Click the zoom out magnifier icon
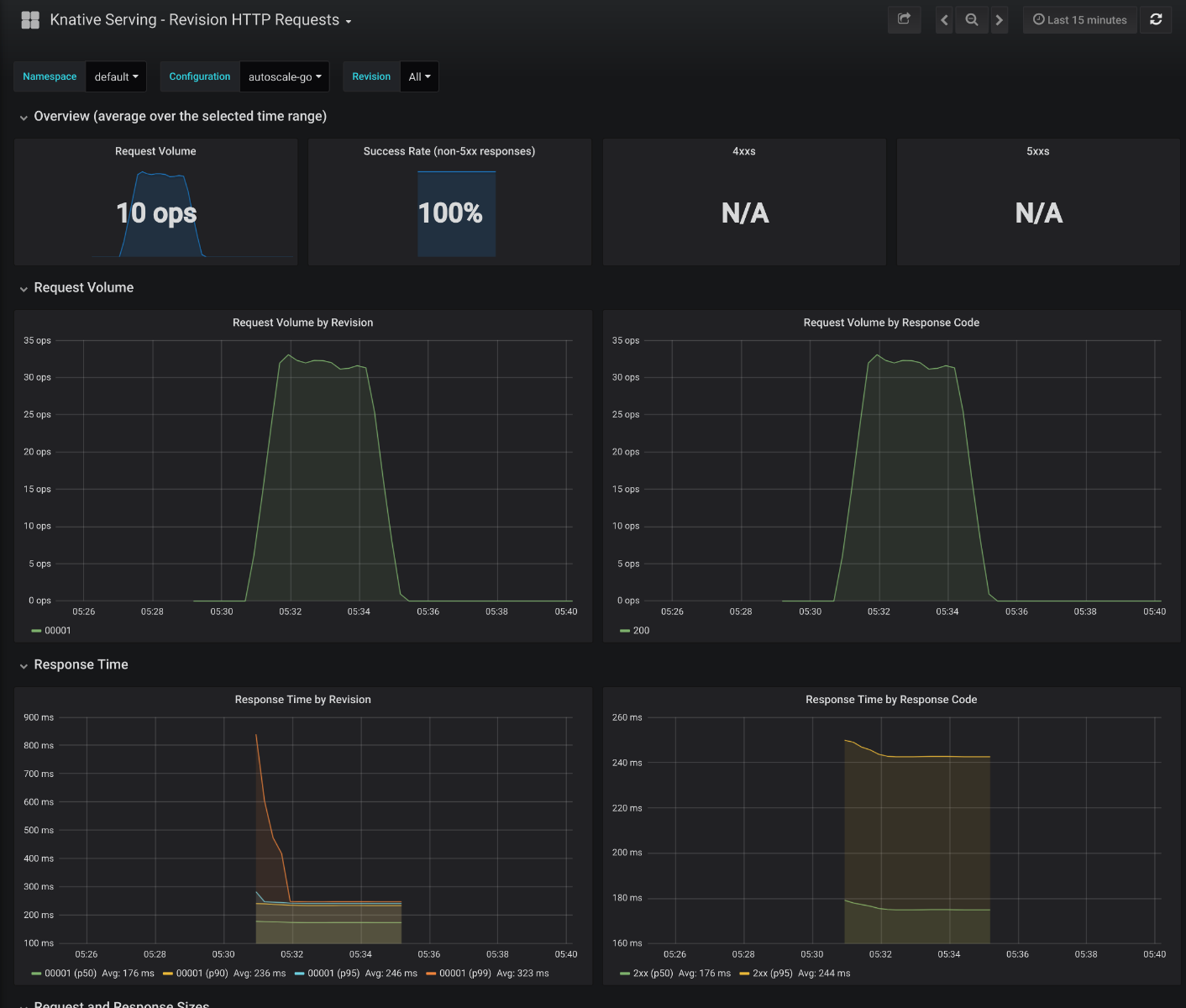This screenshot has width=1186, height=1008. click(972, 19)
